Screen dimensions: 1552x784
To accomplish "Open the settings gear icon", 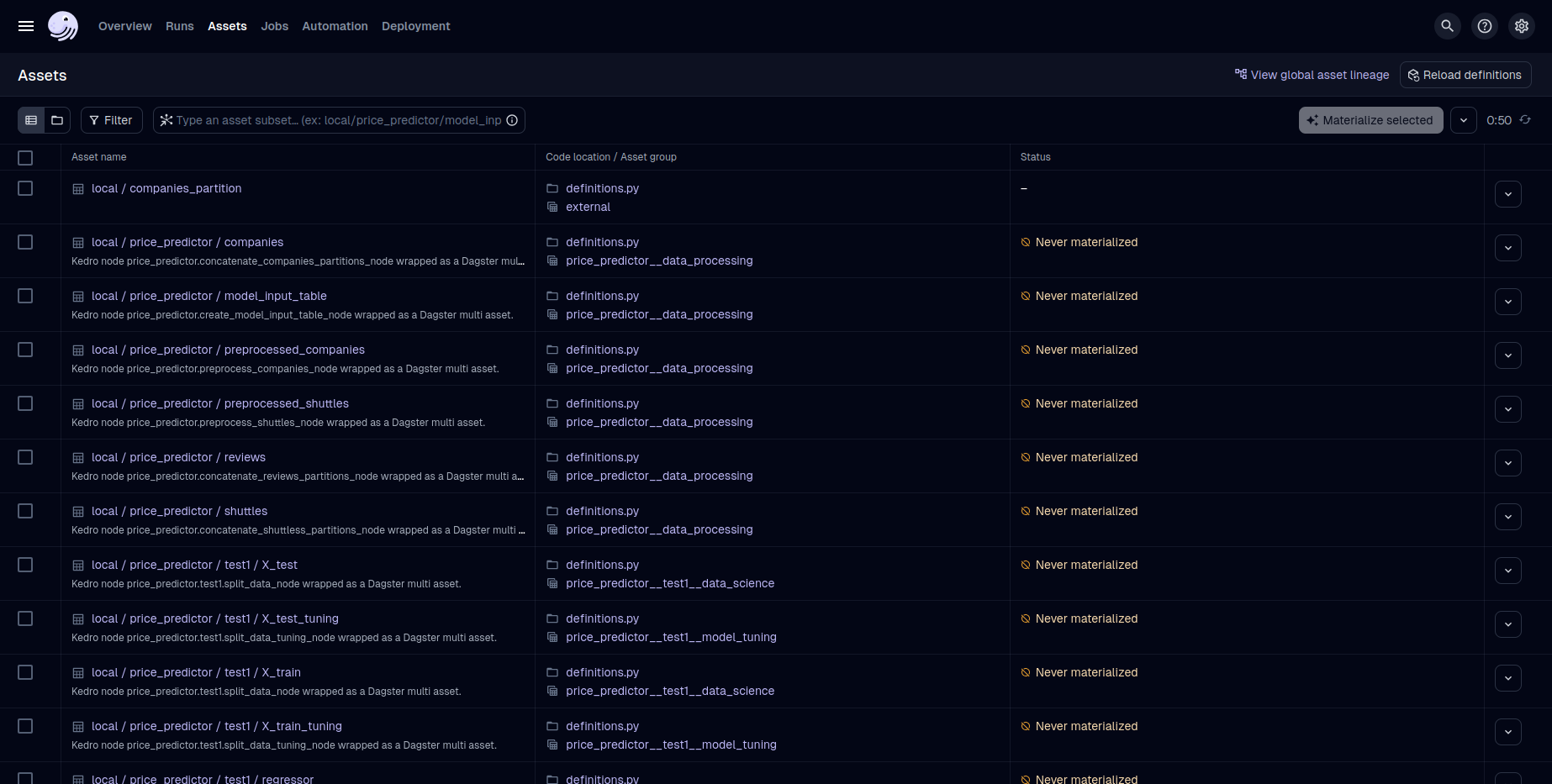I will [1522, 26].
